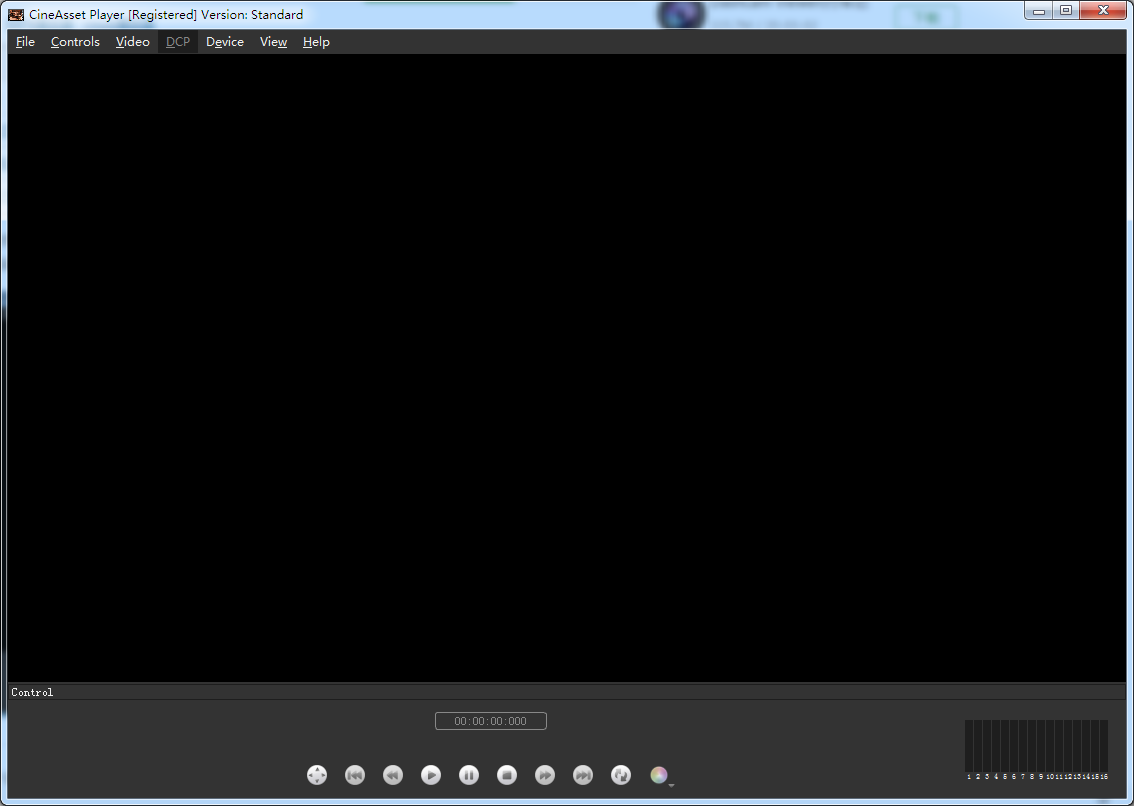1134x806 pixels.
Task: Minimize the CineAsset Player window
Action: click(x=1039, y=11)
